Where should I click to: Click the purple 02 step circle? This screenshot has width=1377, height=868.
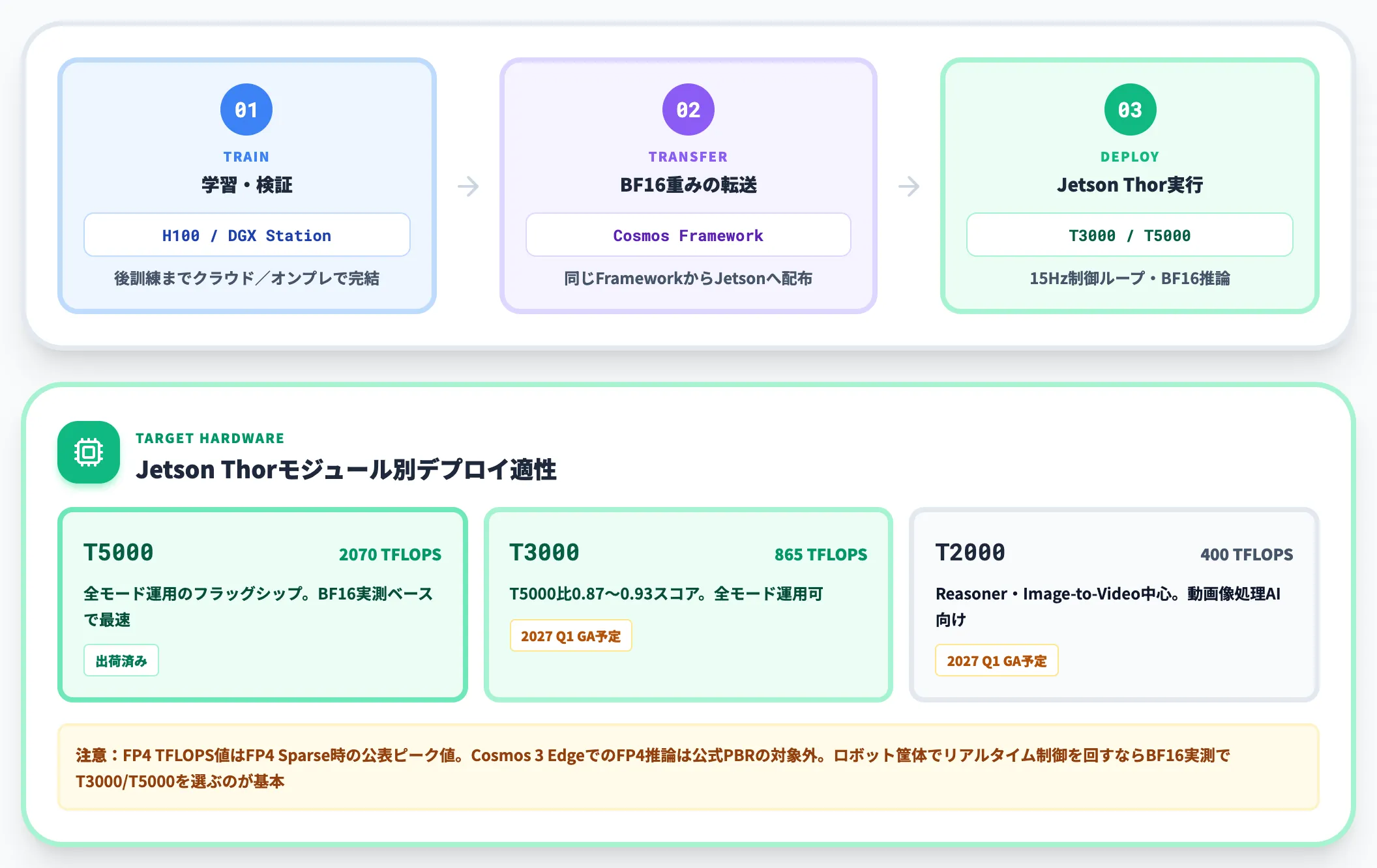(x=688, y=109)
